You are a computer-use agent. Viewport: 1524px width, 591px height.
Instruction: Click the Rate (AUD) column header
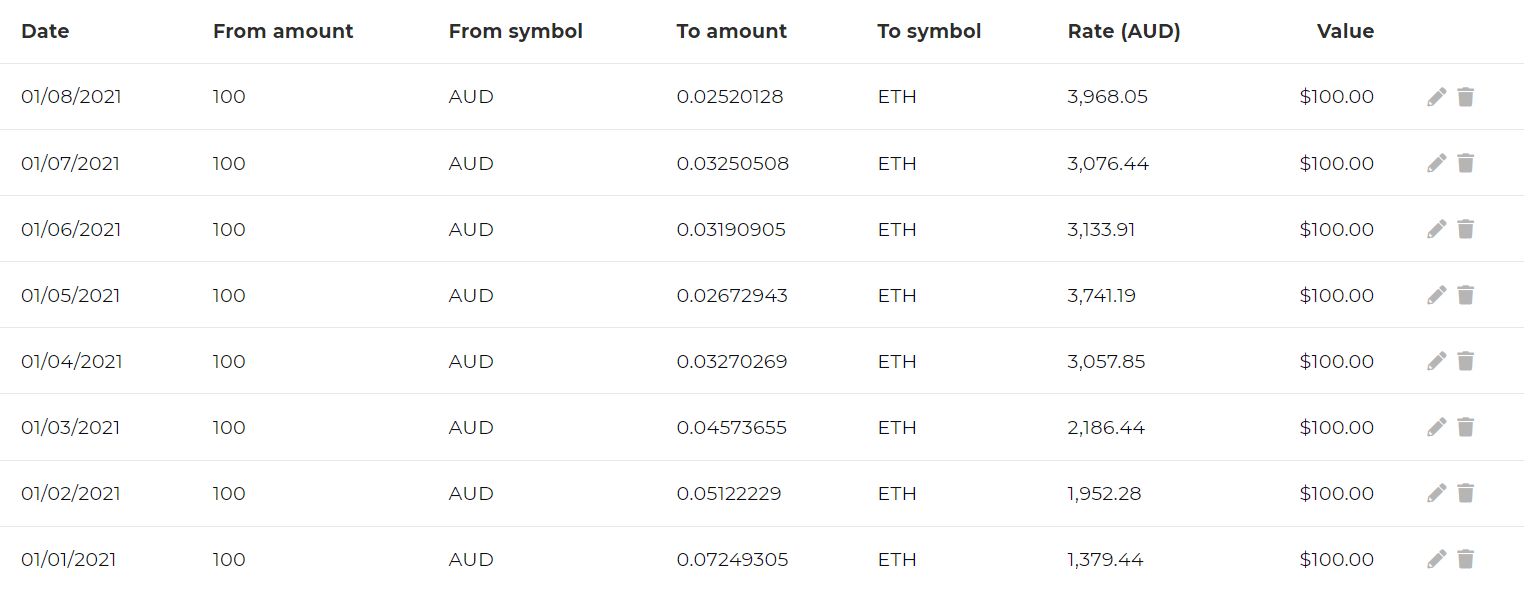tap(1124, 31)
